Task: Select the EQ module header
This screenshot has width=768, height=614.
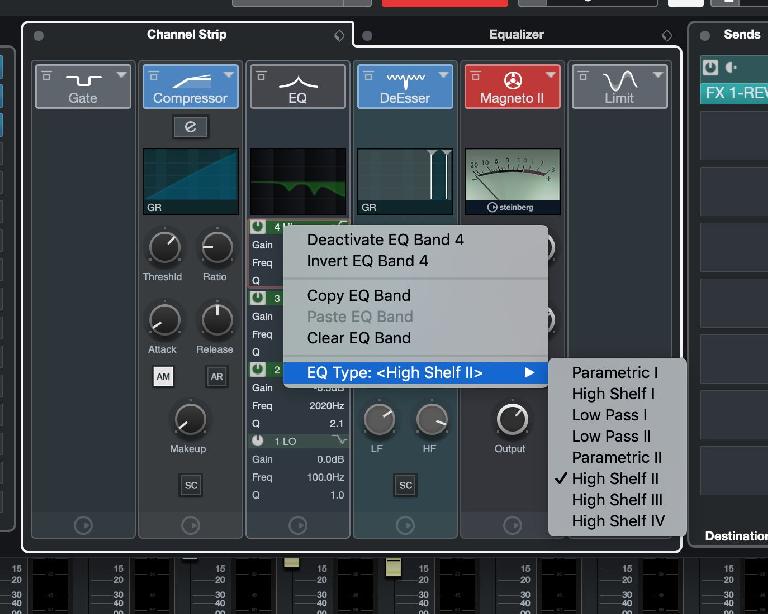Action: point(297,86)
